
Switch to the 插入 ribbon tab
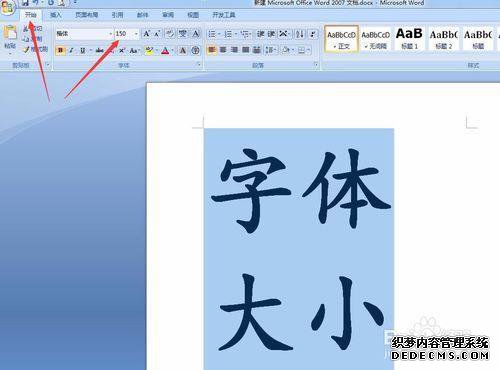pyautogui.click(x=56, y=15)
